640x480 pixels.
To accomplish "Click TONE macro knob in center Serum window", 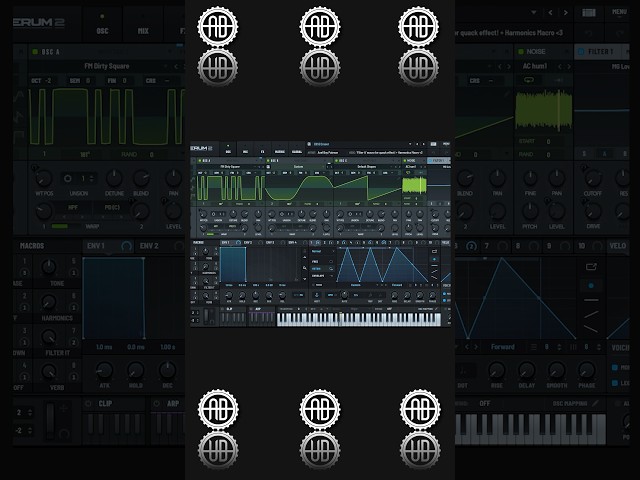I will click(x=206, y=251).
